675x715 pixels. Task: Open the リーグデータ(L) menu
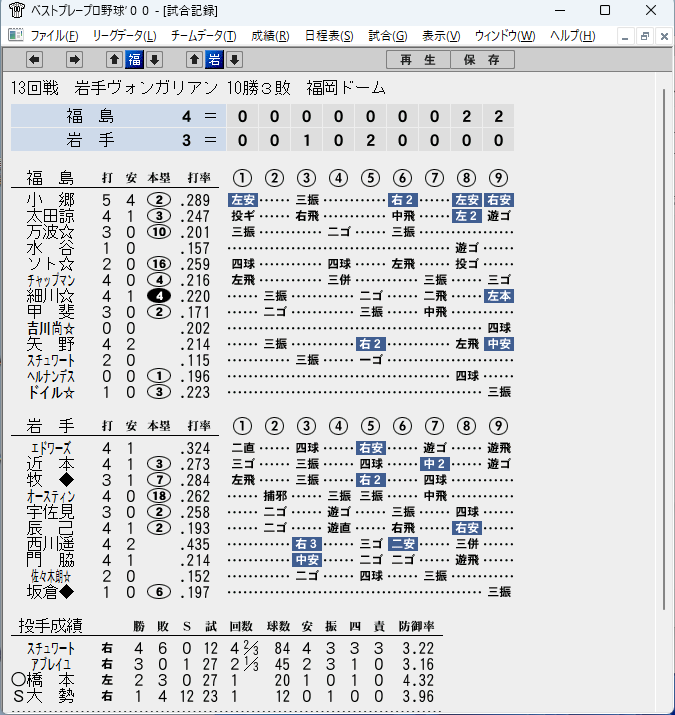coord(125,36)
